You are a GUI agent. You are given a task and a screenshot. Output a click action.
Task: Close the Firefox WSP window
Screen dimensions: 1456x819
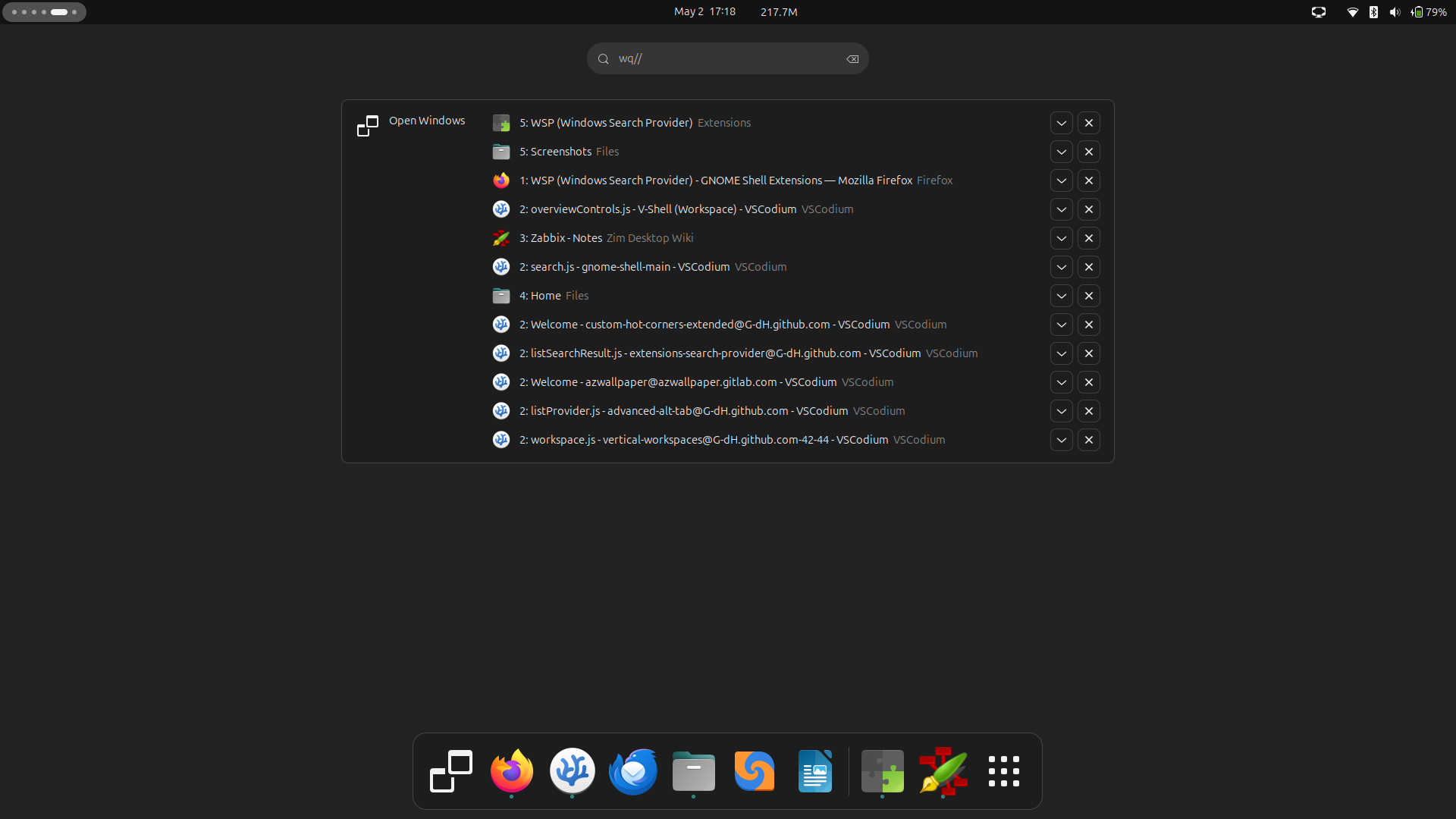tap(1089, 180)
